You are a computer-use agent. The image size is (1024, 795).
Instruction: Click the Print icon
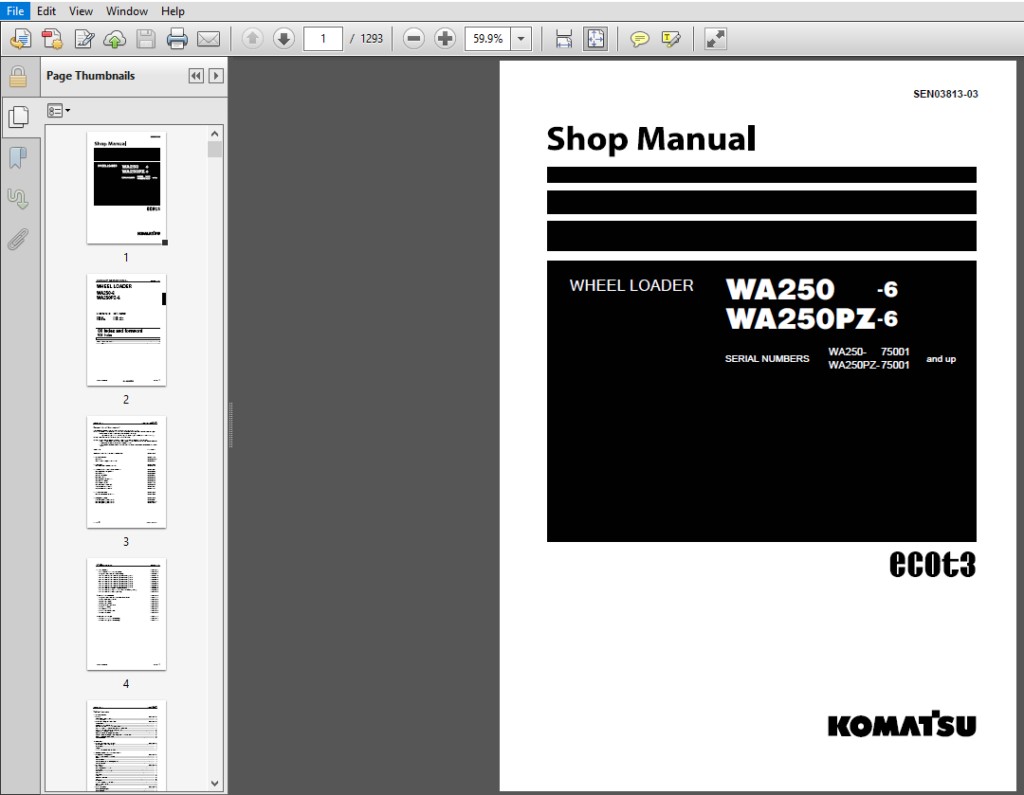pyautogui.click(x=177, y=39)
